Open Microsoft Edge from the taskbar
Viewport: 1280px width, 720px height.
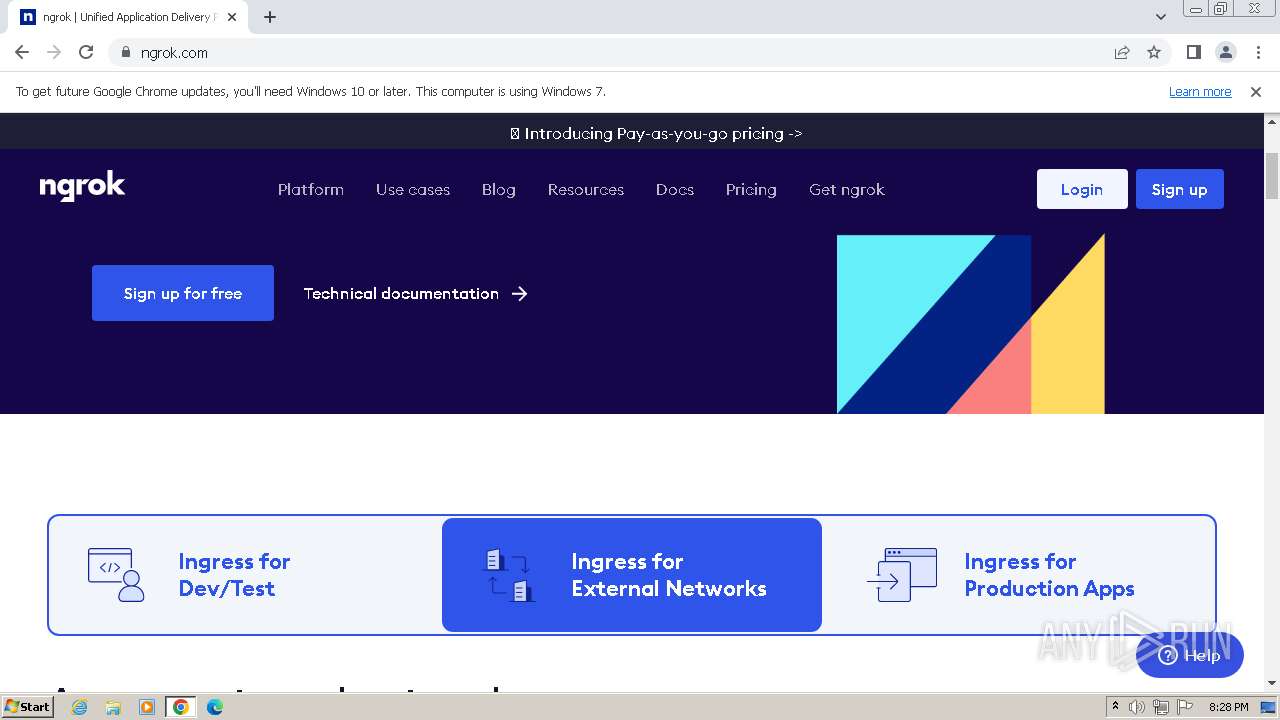tap(214, 707)
